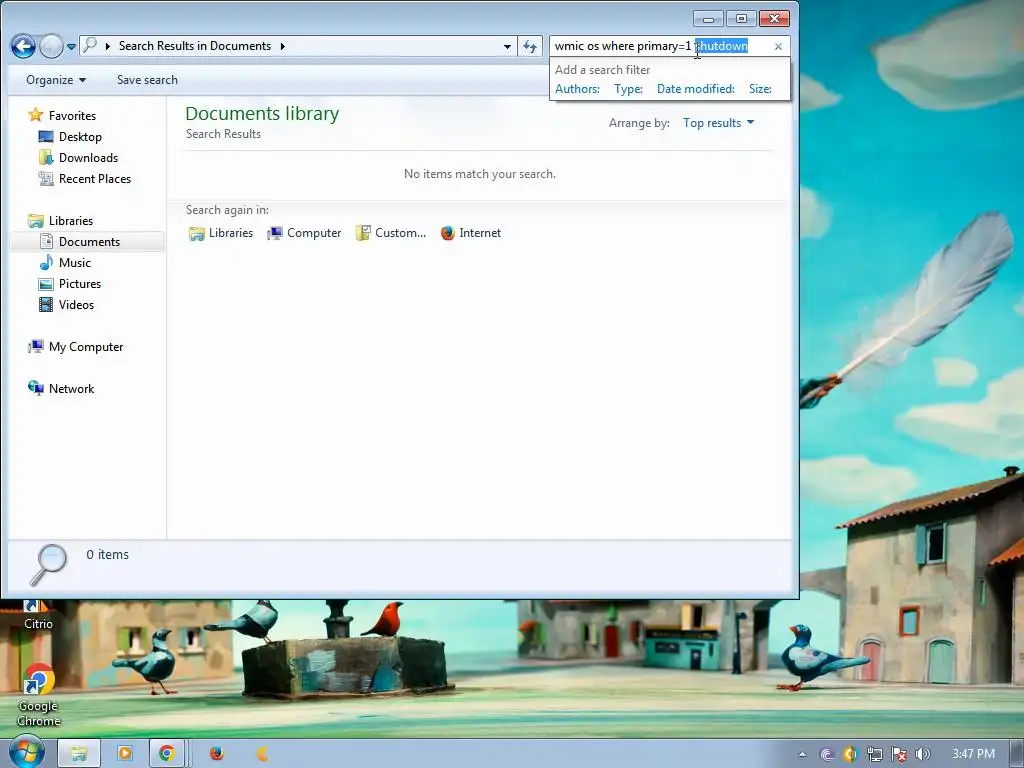Click the volume speaker tray icon
The width and height of the screenshot is (1024, 768).
click(x=923, y=755)
